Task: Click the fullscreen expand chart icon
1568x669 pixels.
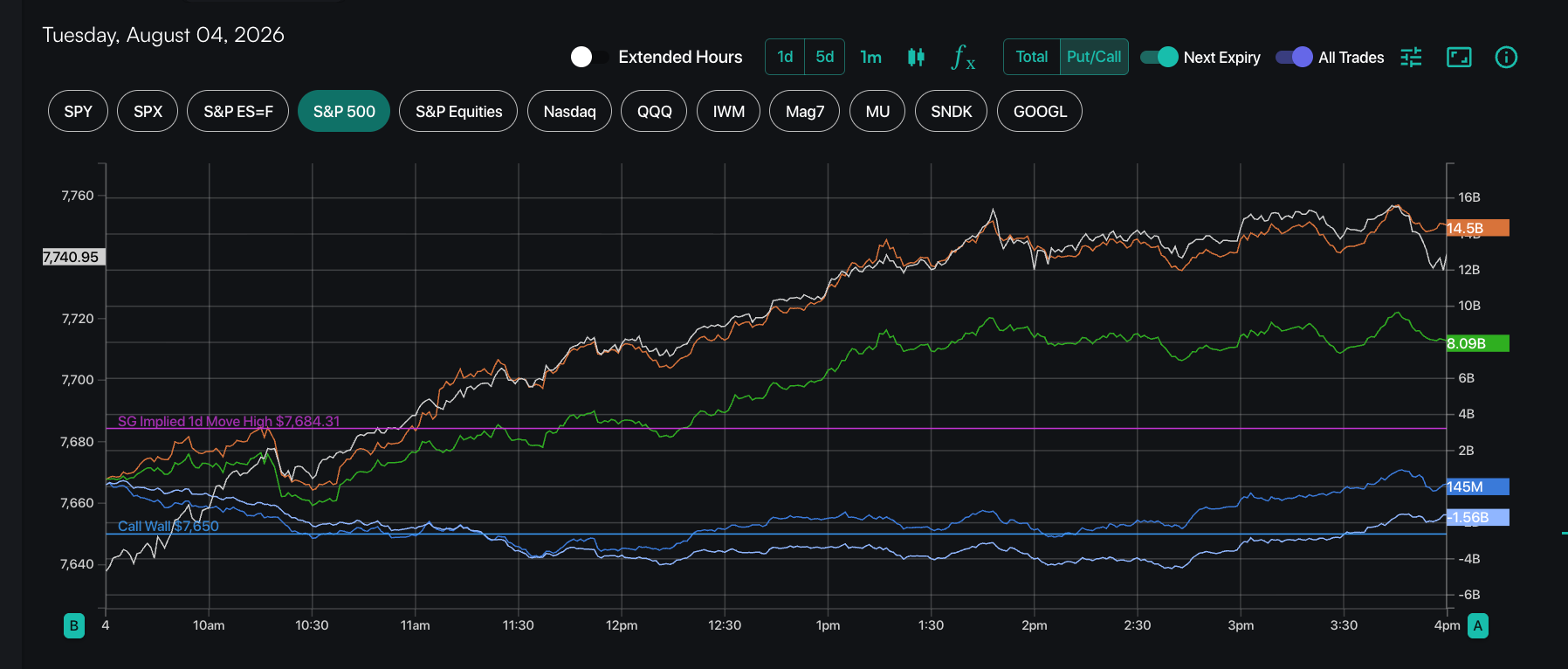Action: 1459,57
